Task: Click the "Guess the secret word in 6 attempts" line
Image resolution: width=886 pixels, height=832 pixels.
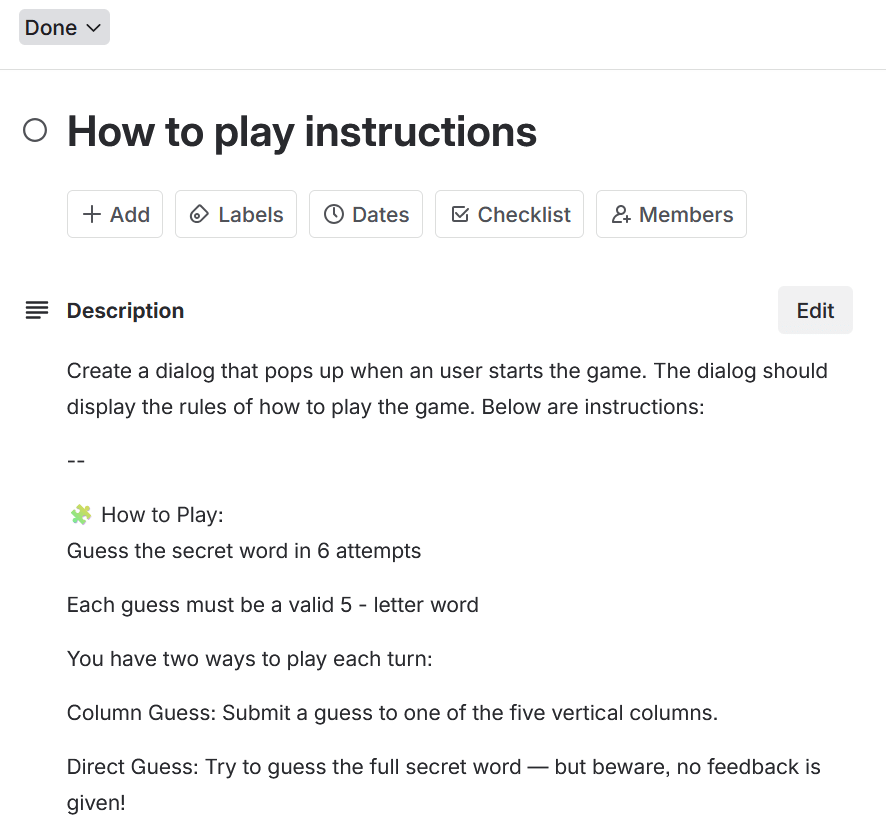Action: (x=244, y=551)
